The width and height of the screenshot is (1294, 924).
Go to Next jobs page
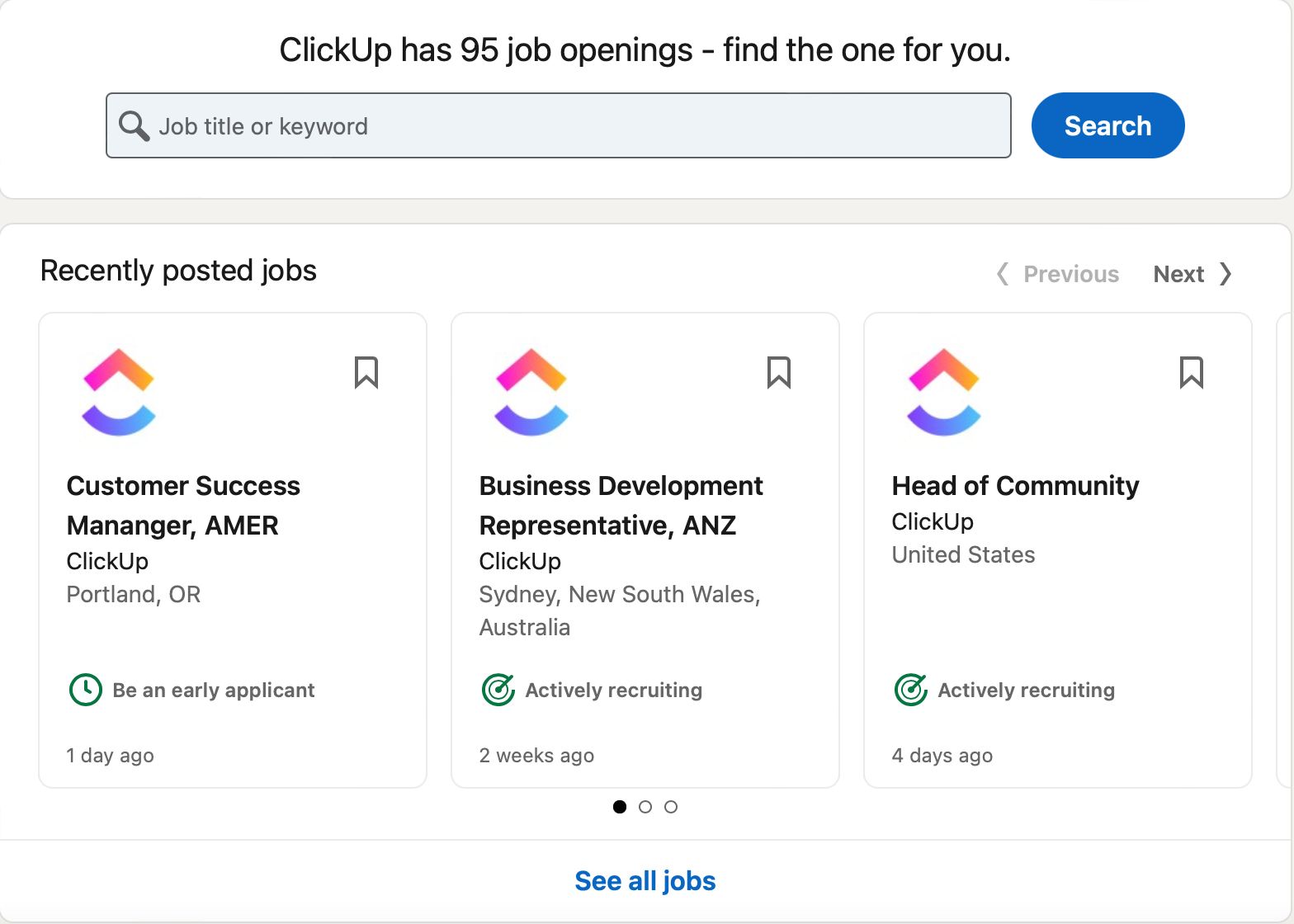click(x=1193, y=274)
